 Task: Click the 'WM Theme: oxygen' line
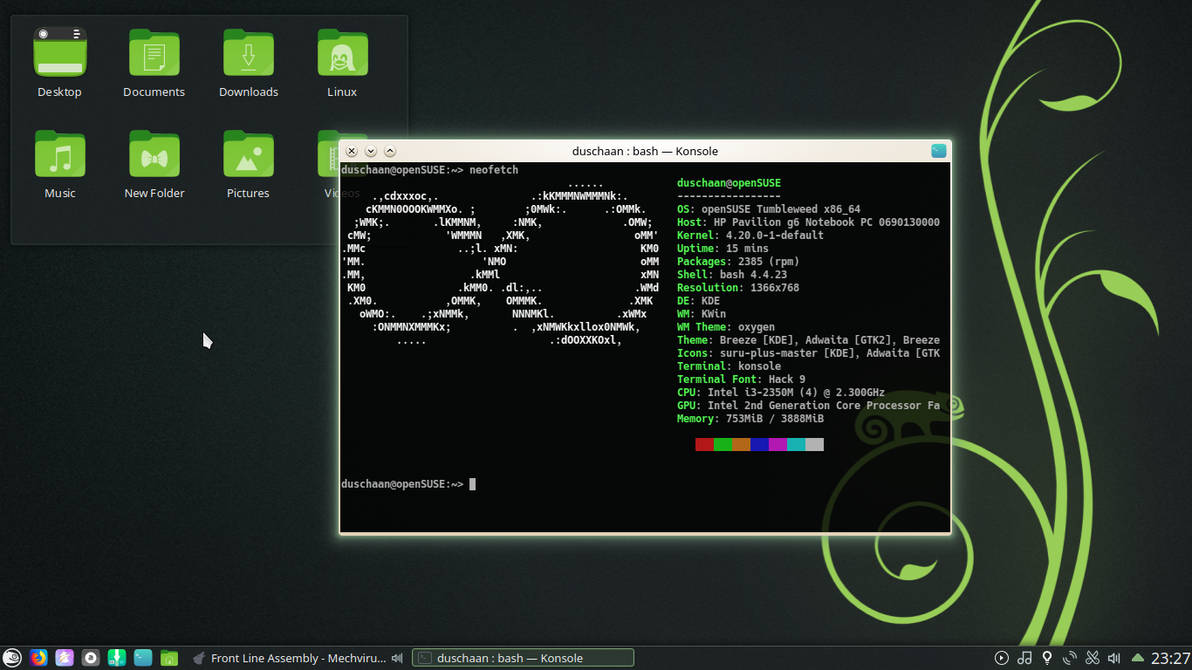click(x=726, y=327)
